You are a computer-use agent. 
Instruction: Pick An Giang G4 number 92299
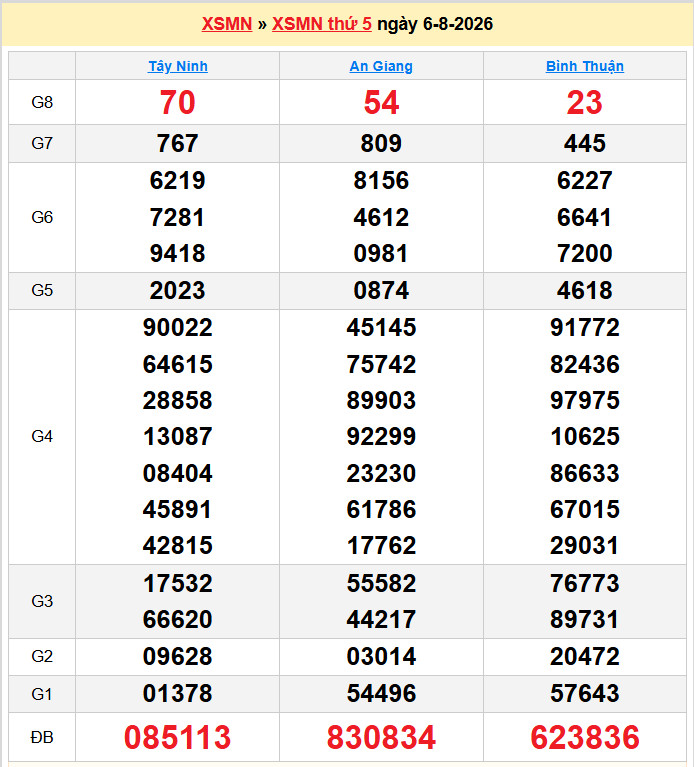tap(381, 436)
